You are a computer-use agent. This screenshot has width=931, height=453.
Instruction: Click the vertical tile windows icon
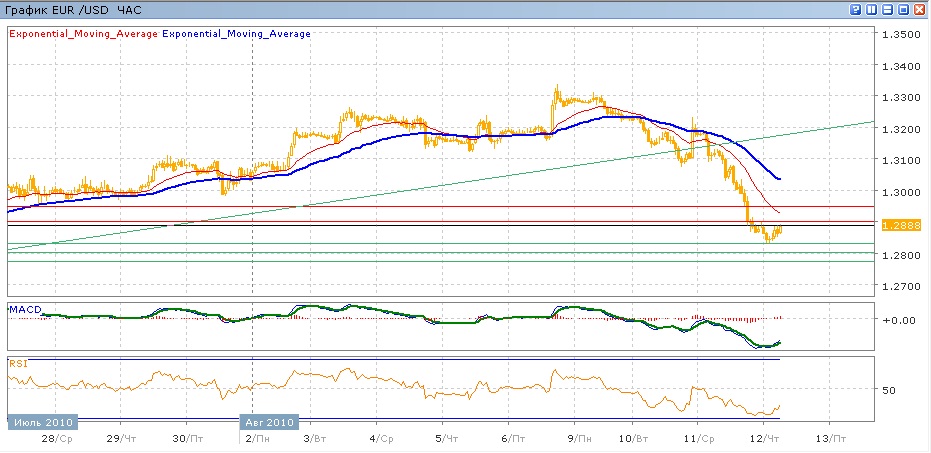click(872, 9)
